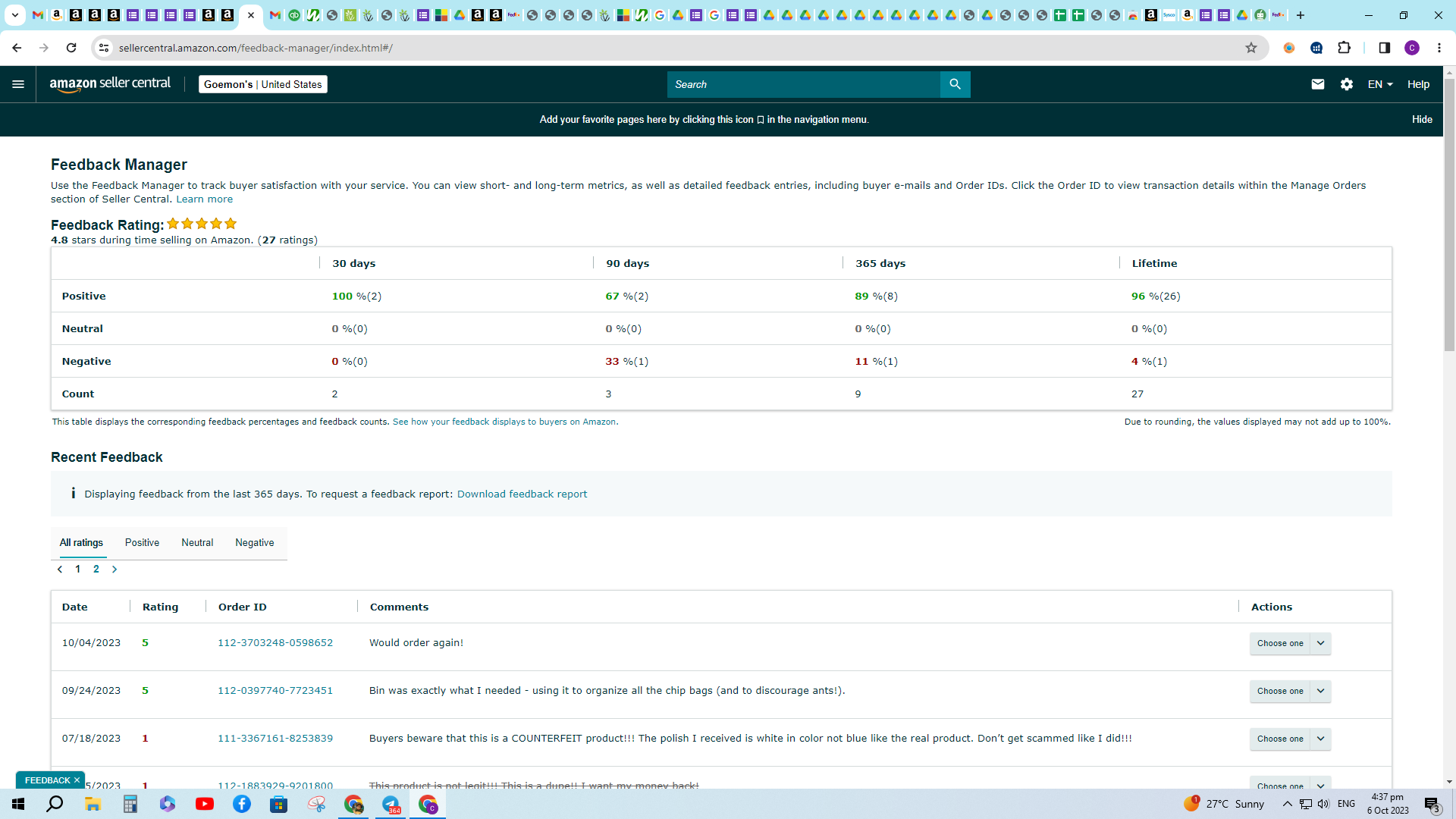This screenshot has width=1456, height=819.
Task: Open the settings gear icon
Action: pos(1347,84)
